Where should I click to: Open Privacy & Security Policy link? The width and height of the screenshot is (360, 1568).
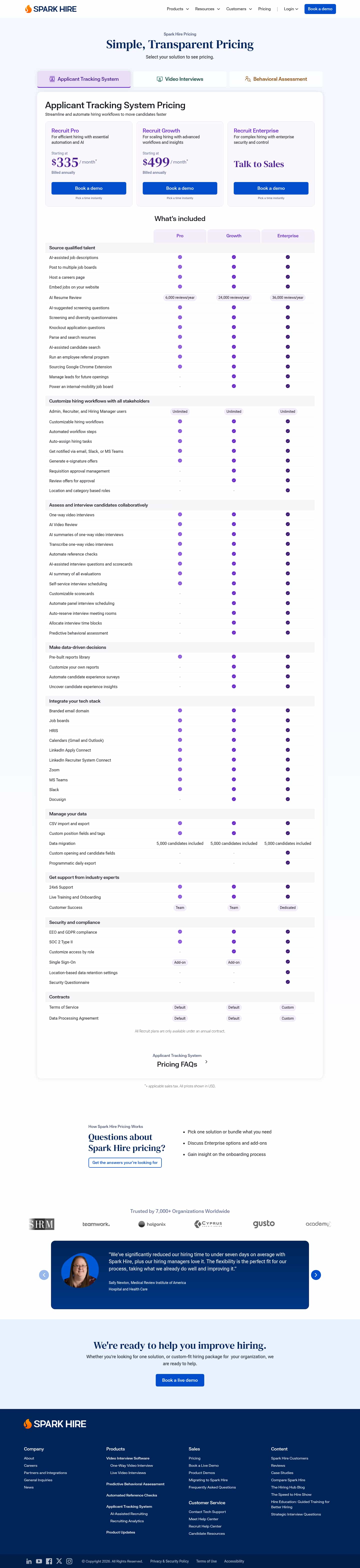click(x=170, y=1561)
